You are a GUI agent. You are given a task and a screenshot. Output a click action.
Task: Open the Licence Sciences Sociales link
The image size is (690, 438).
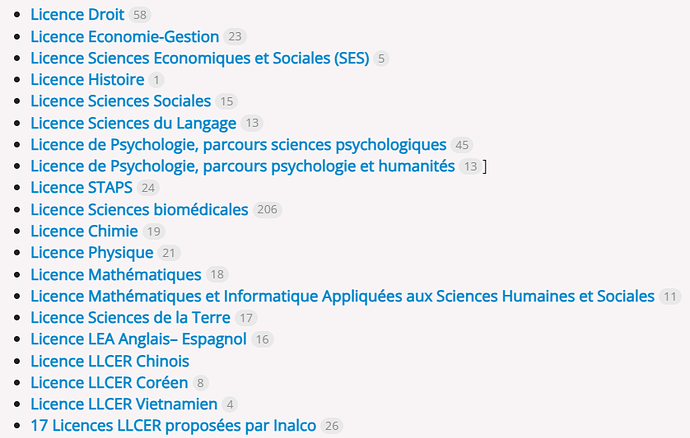click(121, 101)
